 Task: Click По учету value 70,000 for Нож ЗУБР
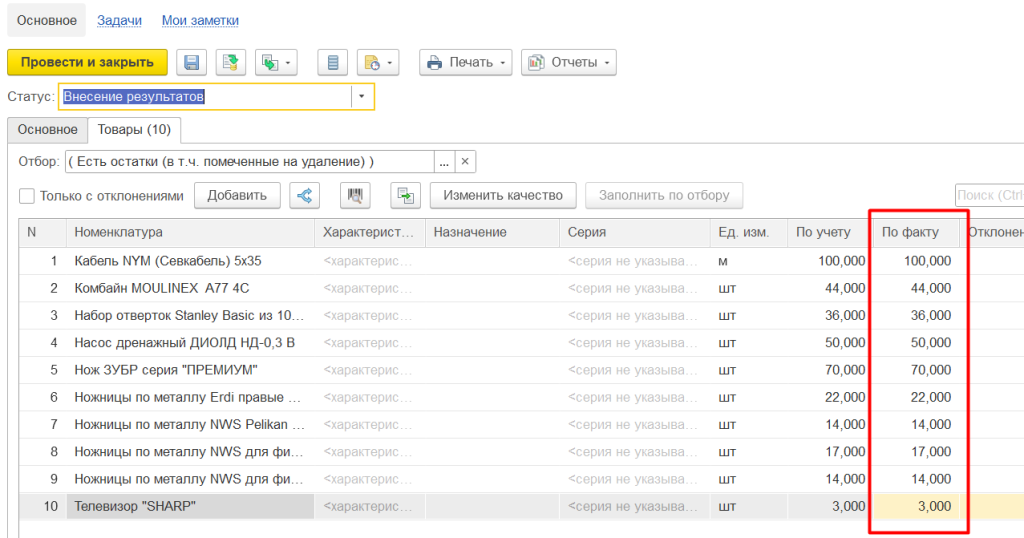[845, 370]
